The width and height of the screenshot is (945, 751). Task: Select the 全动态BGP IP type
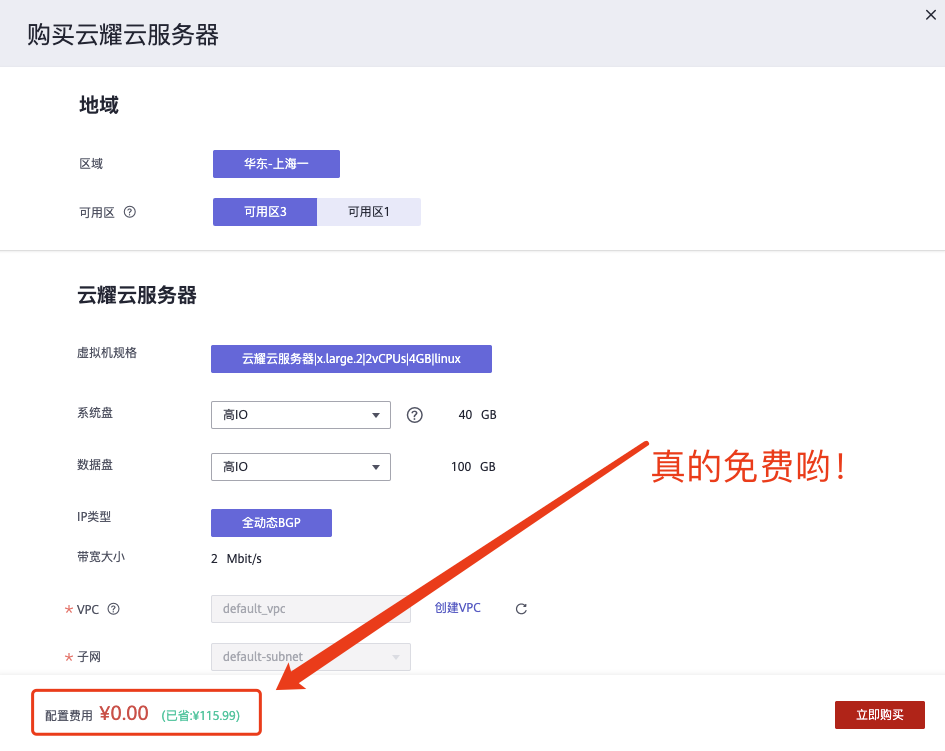point(271,523)
